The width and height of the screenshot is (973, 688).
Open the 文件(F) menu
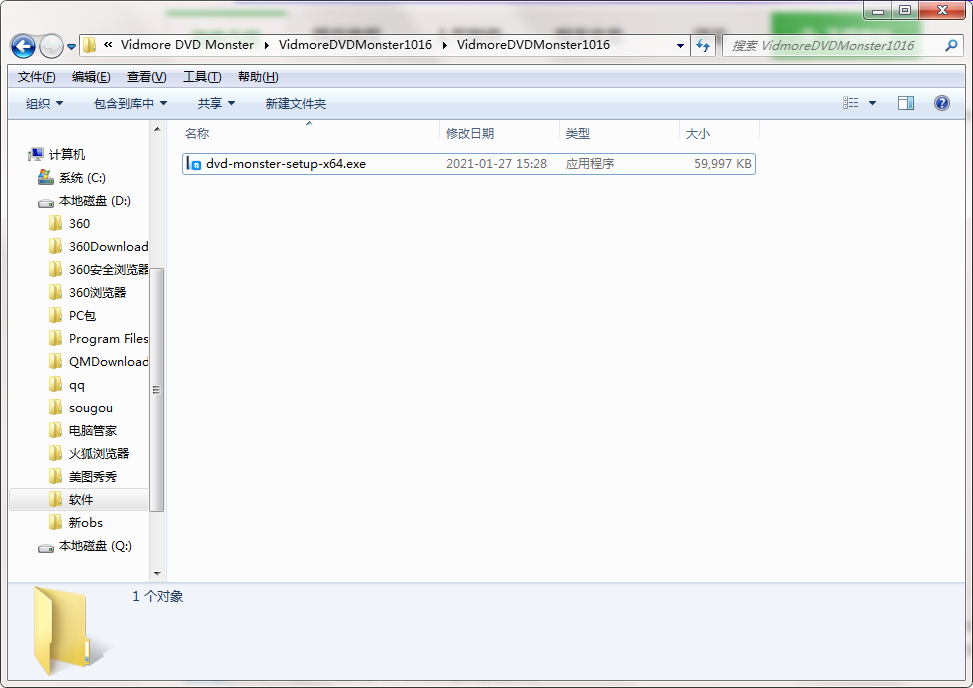tap(36, 77)
